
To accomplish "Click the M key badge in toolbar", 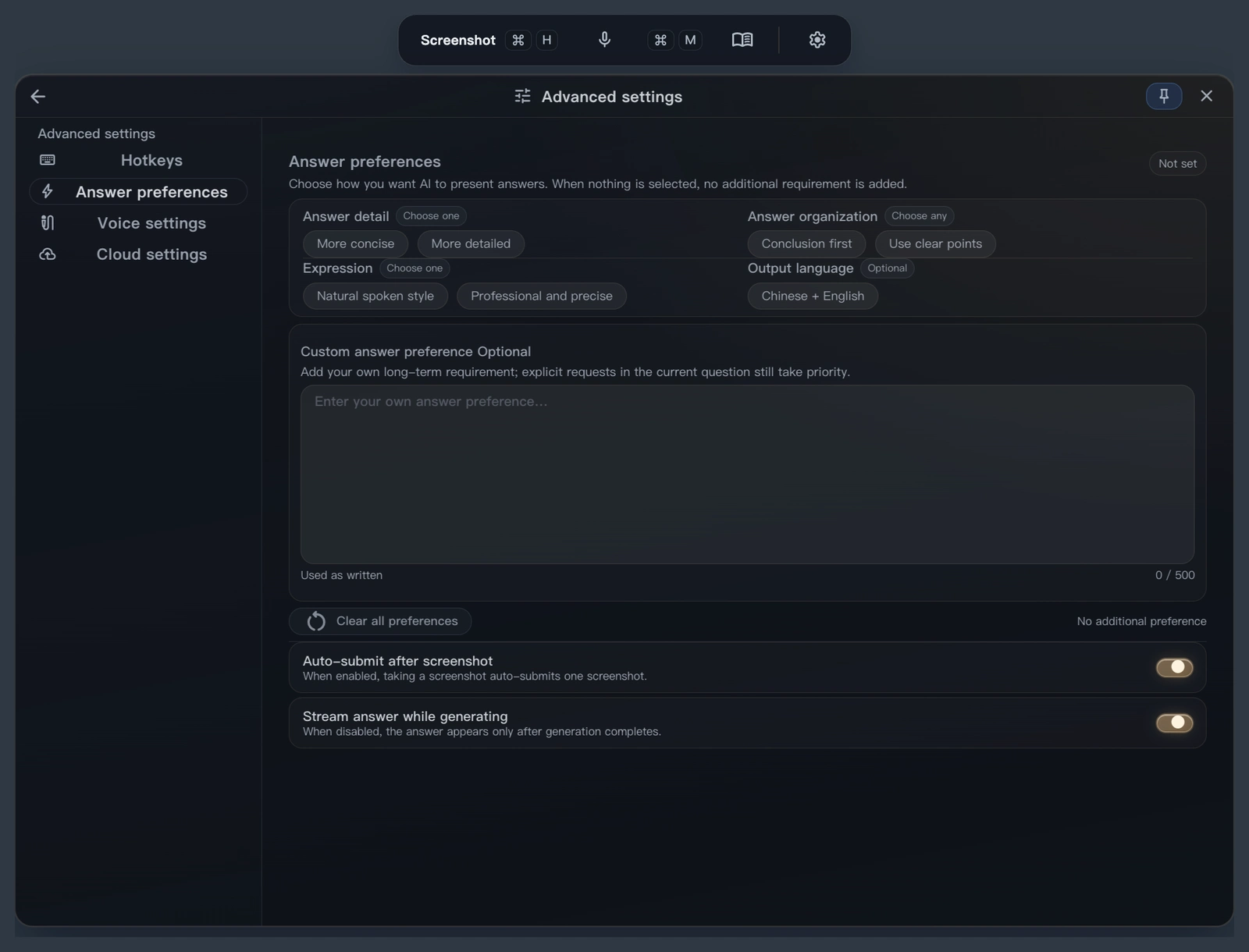I will (x=690, y=40).
